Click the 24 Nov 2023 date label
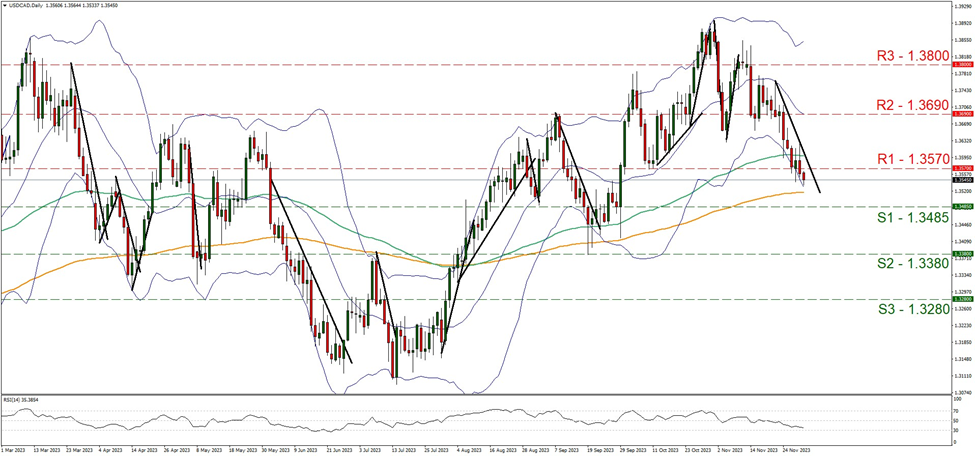The image size is (975, 456). tap(797, 449)
